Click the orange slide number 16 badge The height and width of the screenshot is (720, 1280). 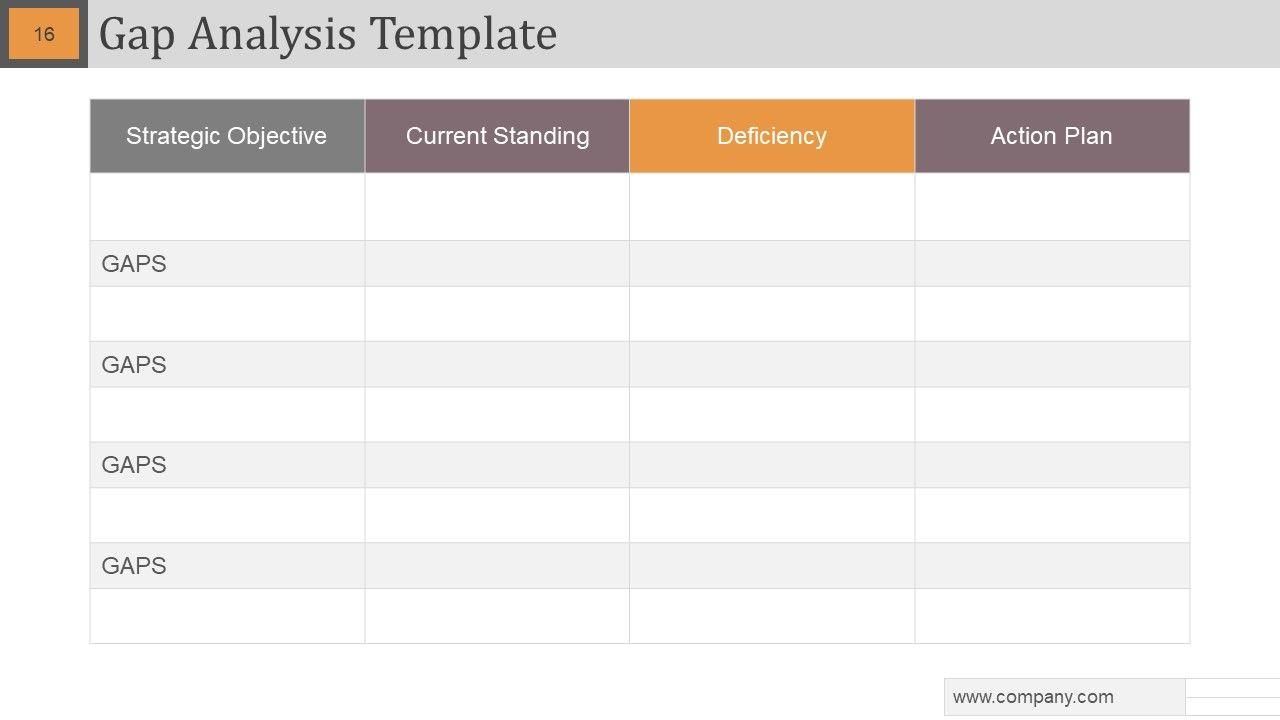click(44, 34)
